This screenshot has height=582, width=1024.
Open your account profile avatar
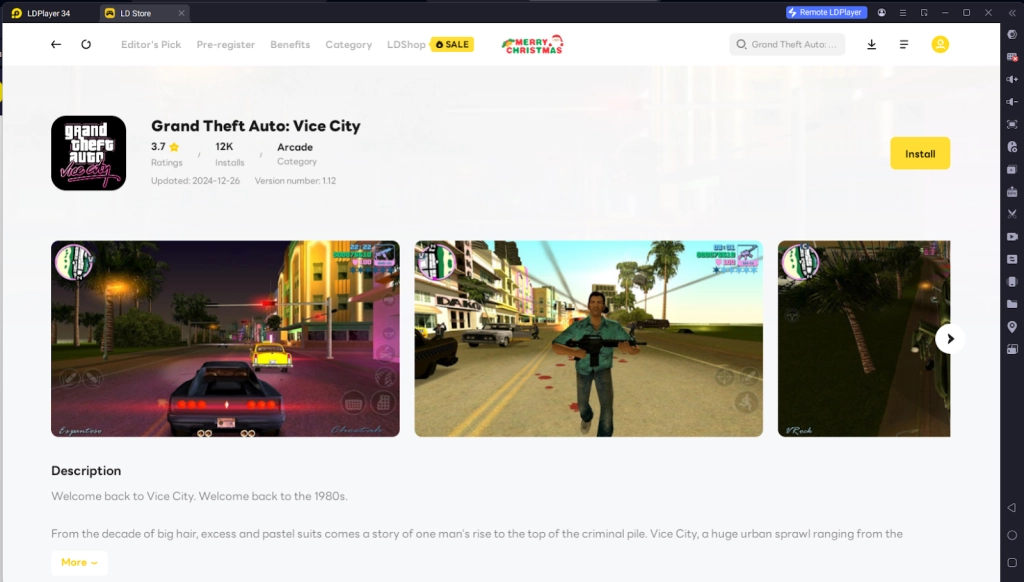940,44
